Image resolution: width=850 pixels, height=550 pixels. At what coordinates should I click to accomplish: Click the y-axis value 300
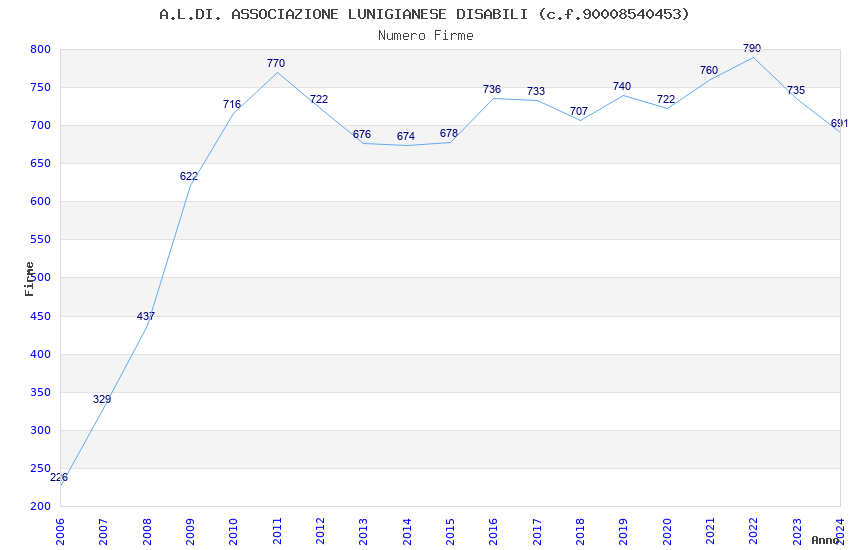(x=41, y=430)
